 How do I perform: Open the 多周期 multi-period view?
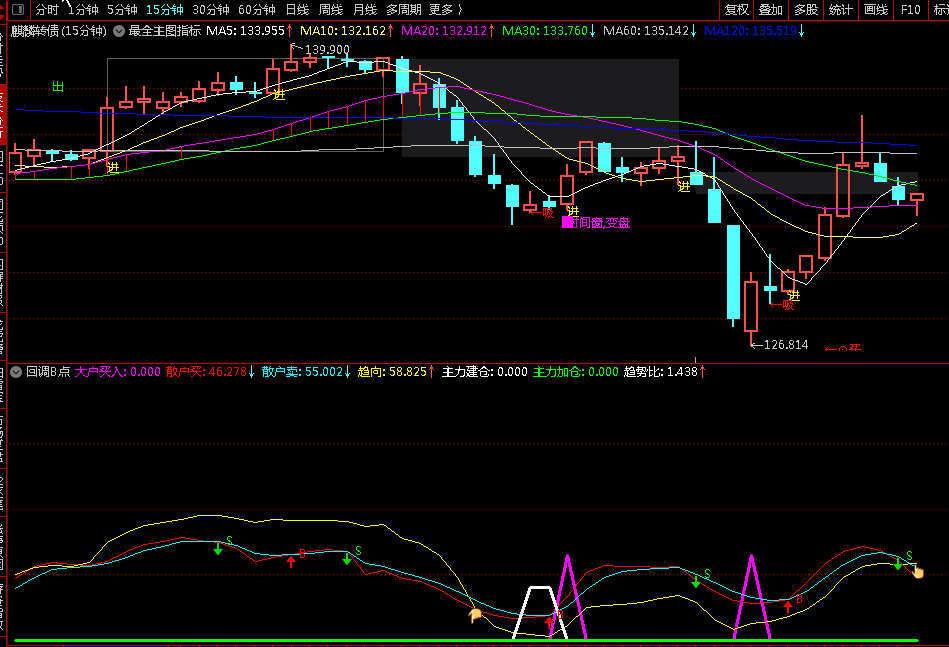pos(404,10)
